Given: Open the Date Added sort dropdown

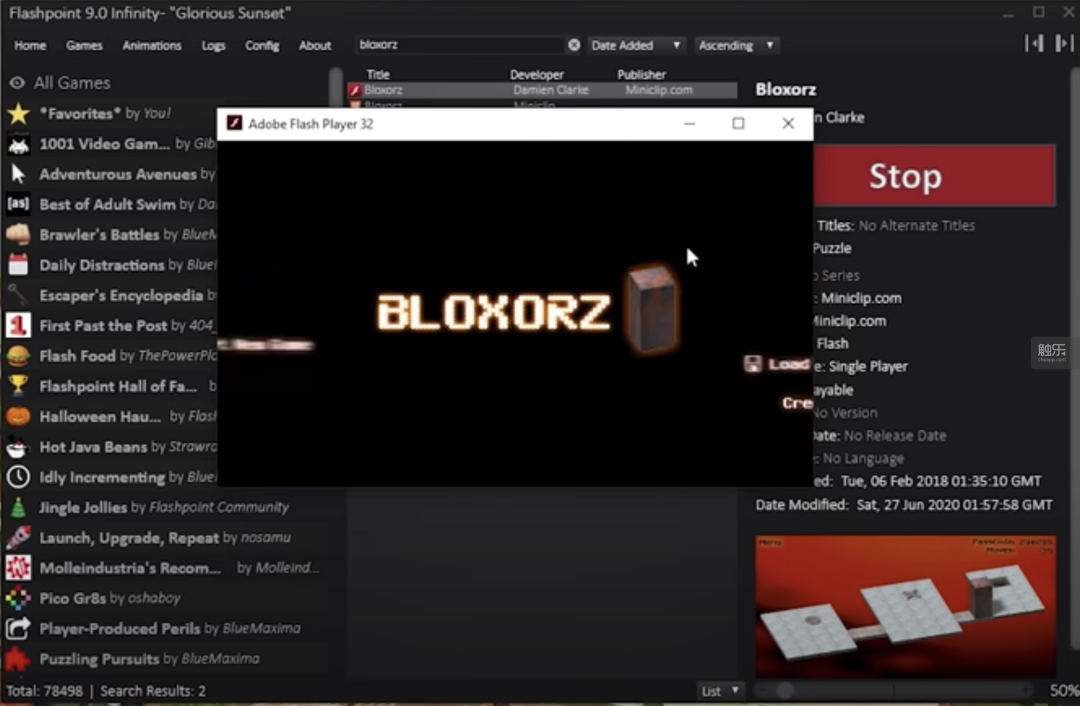Looking at the screenshot, I should pos(635,45).
